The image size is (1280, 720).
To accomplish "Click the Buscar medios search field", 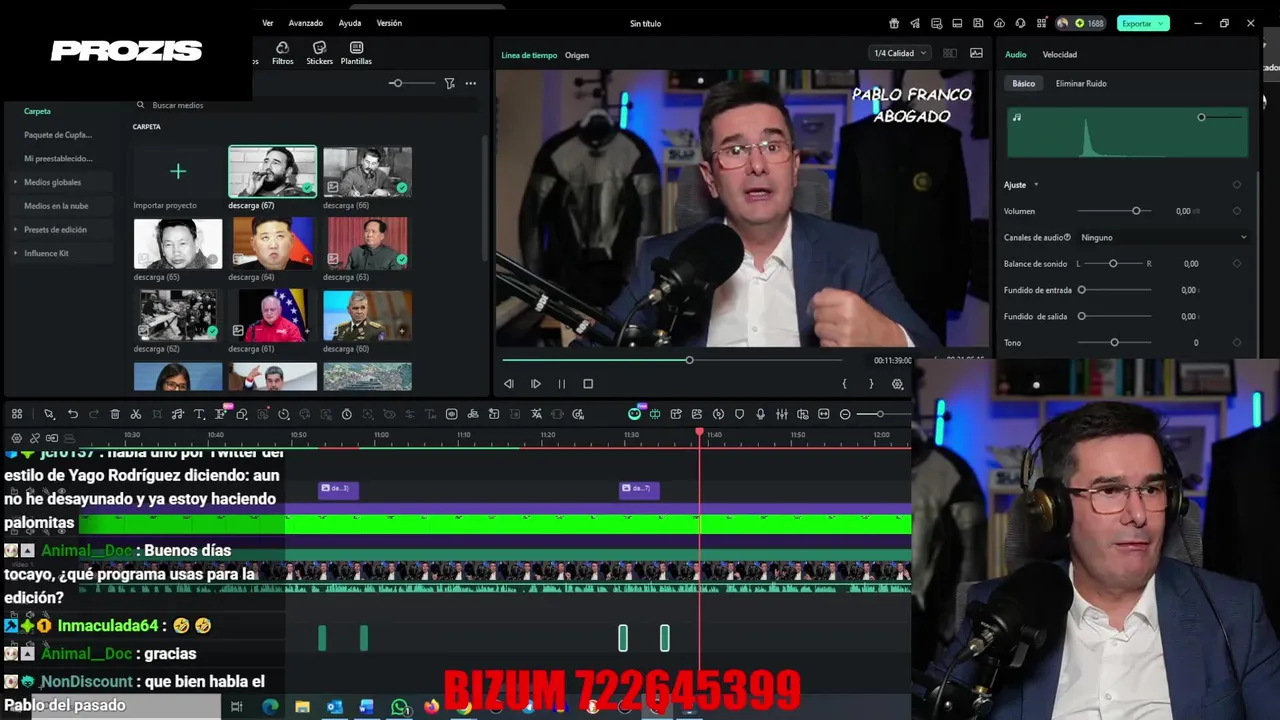I will pos(300,105).
